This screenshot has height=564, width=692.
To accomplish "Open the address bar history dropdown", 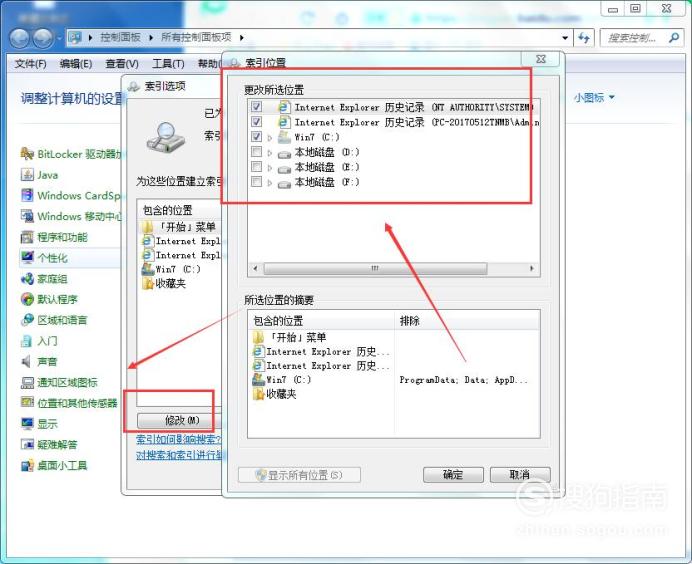I will coord(565,38).
